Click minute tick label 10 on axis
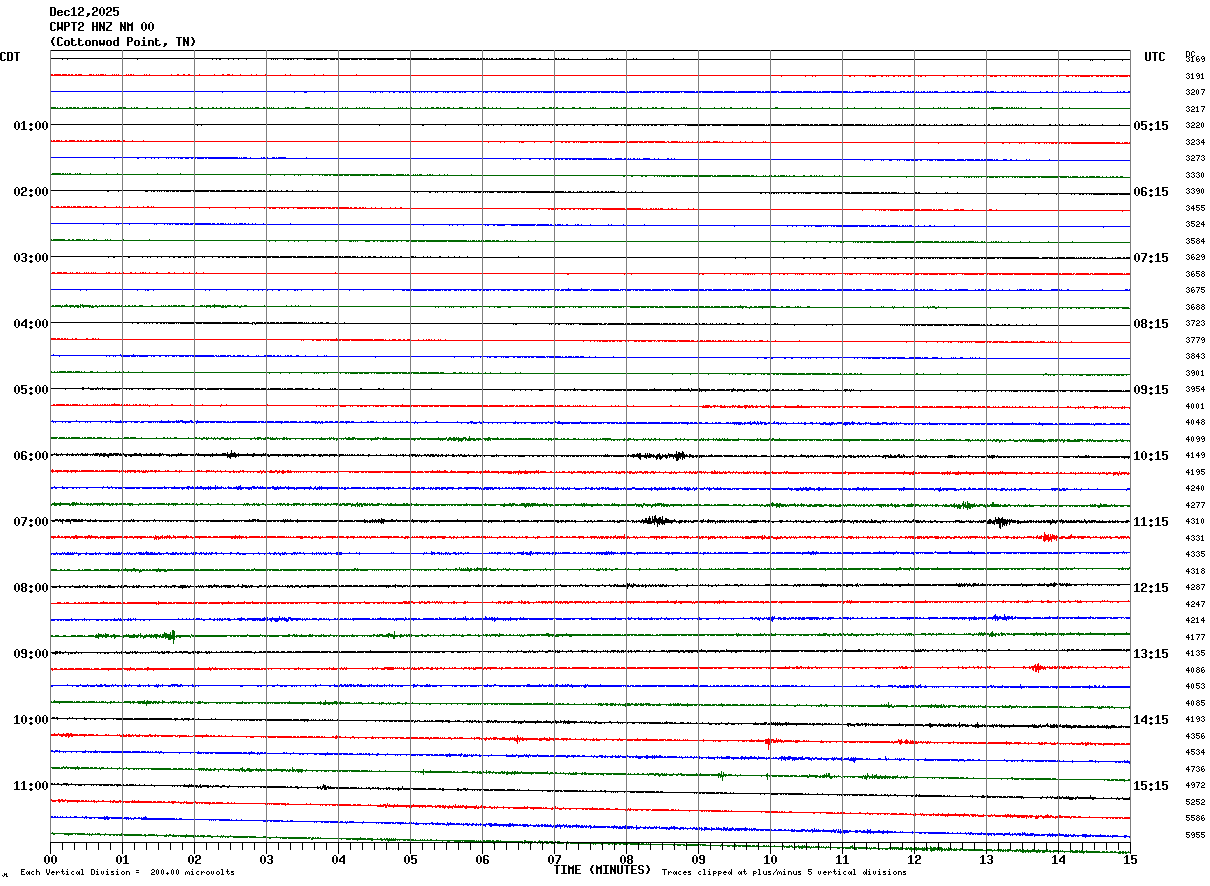Viewport: 1210px width, 886px height. 770,860
